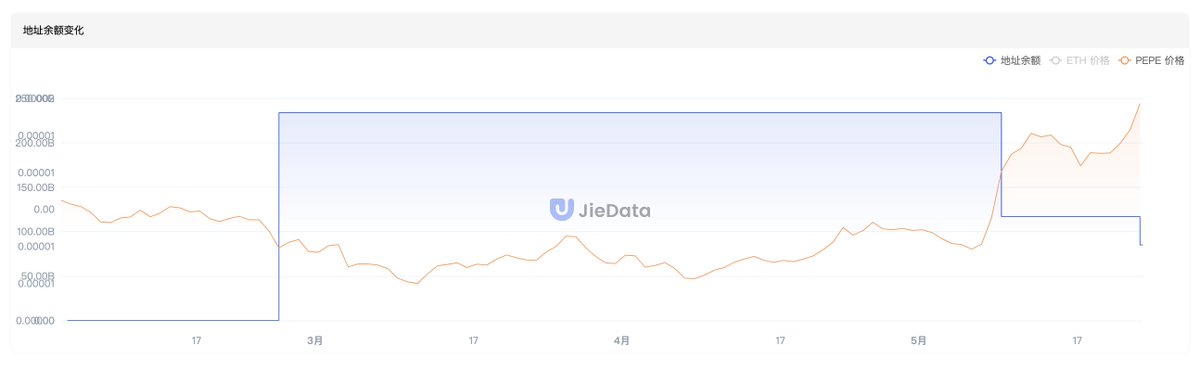Click the 200.00B y-axis label
The image size is (1200, 371).
(x=36, y=143)
